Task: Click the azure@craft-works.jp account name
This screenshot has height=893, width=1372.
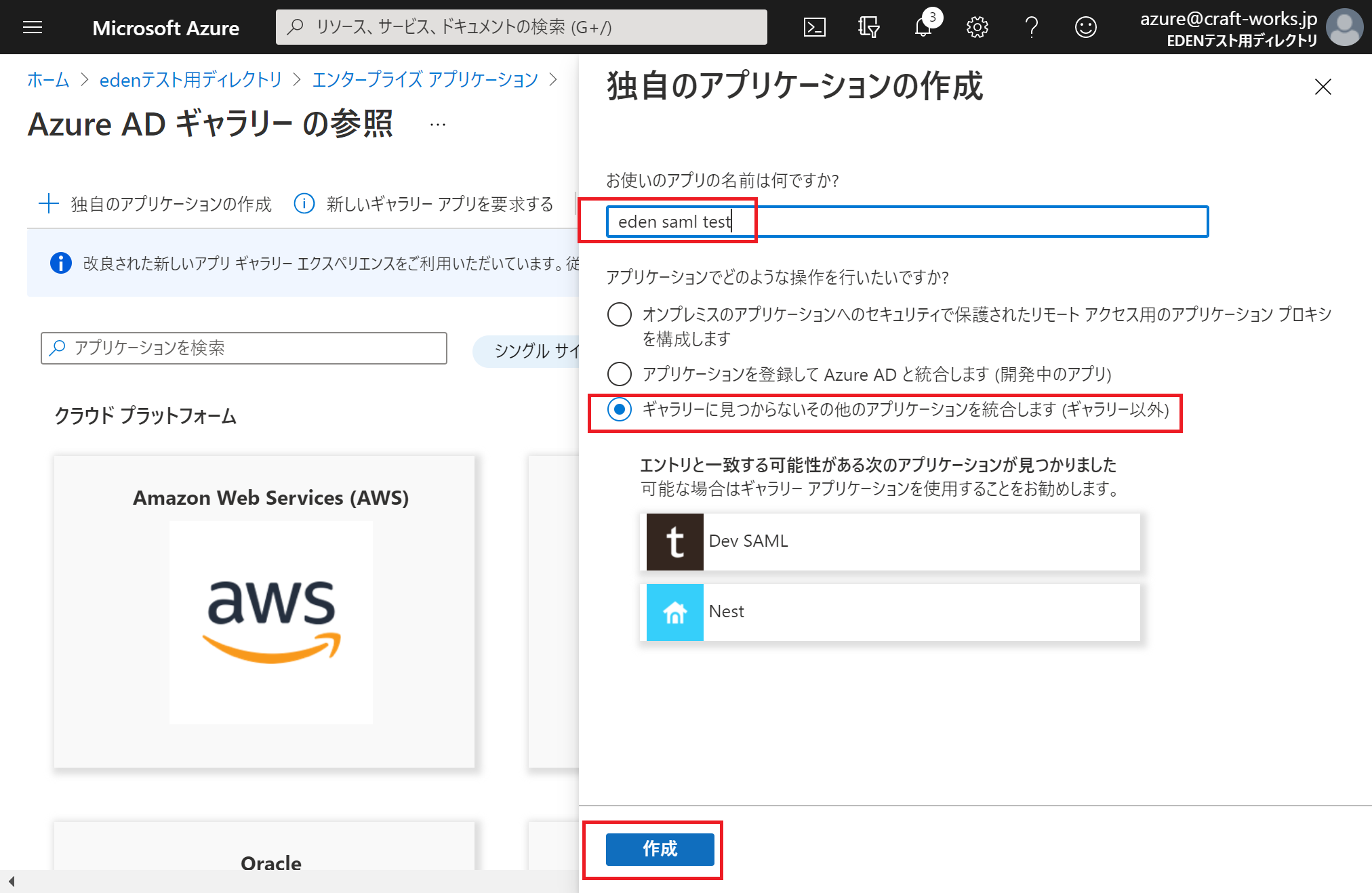Action: click(x=1228, y=18)
